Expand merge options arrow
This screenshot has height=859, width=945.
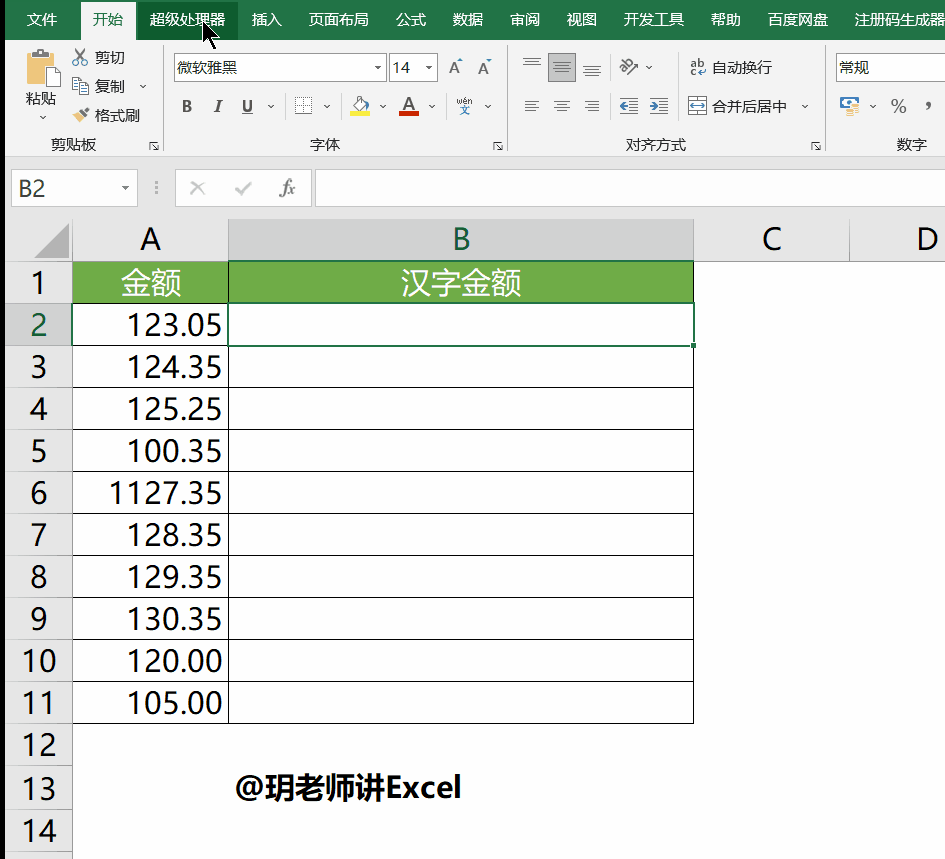click(x=805, y=107)
